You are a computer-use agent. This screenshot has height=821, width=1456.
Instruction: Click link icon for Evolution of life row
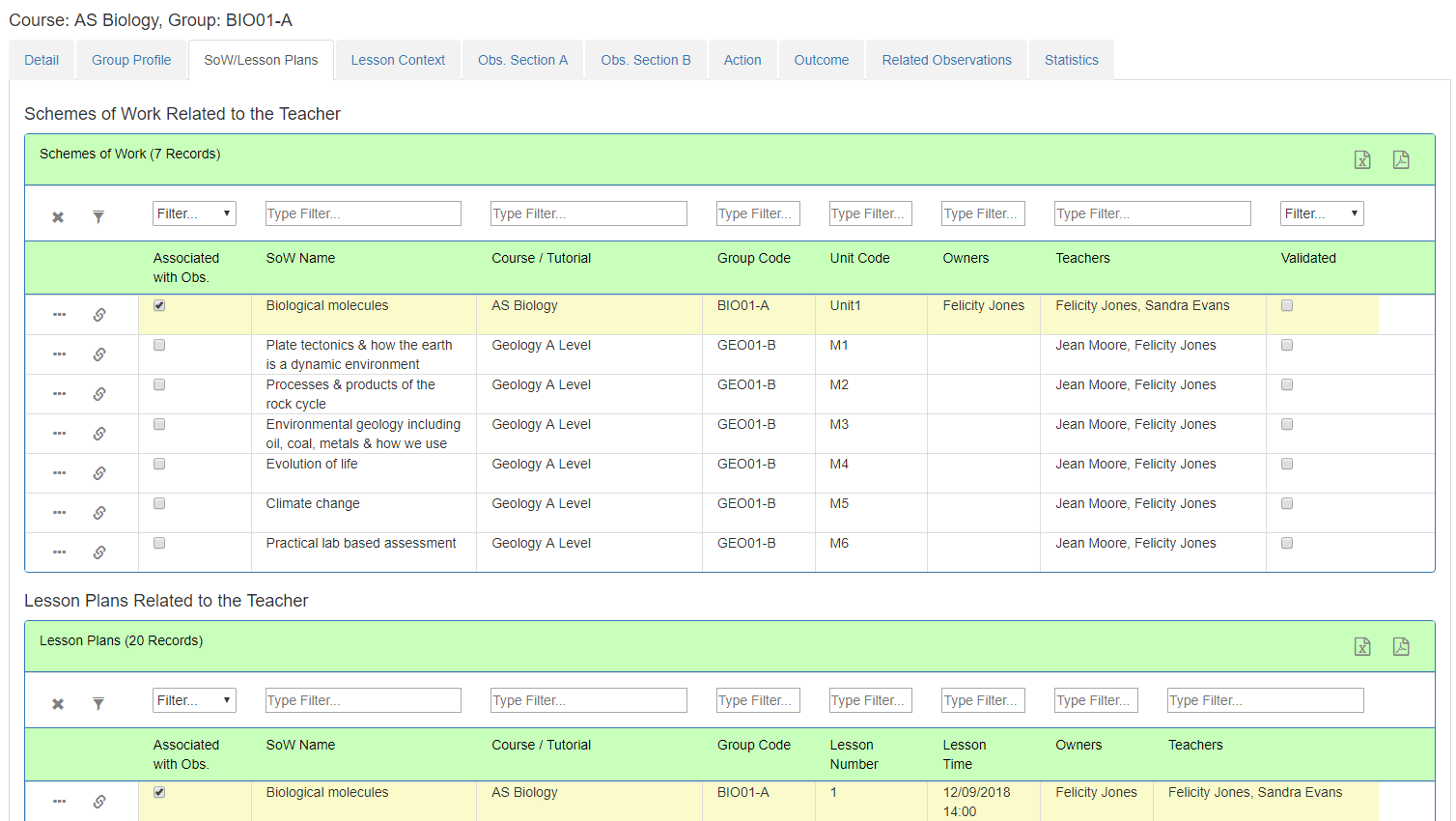(99, 473)
